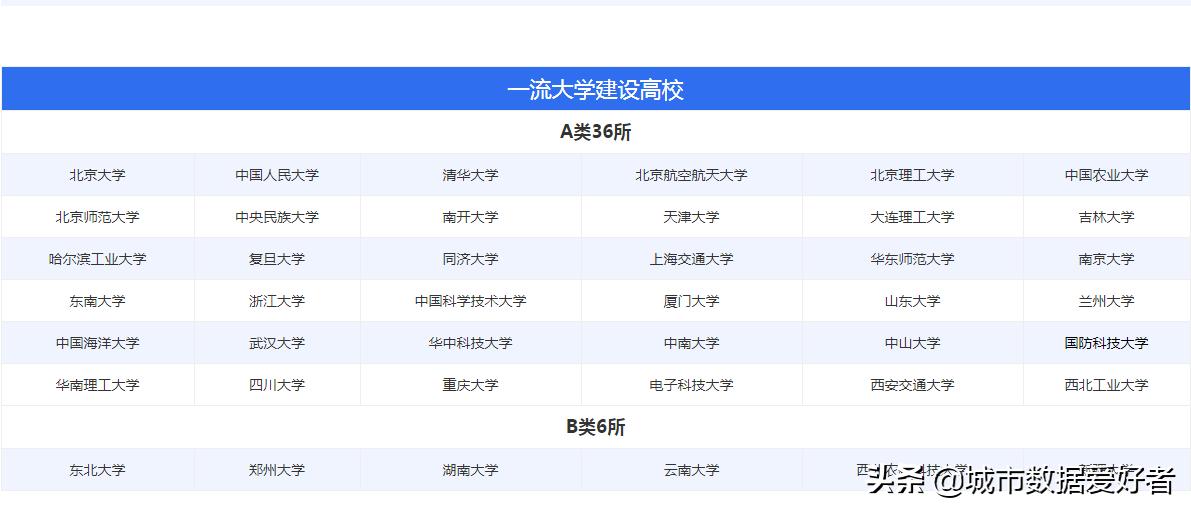Click the 南京大学 cell
The height and width of the screenshot is (511, 1191).
click(1106, 259)
